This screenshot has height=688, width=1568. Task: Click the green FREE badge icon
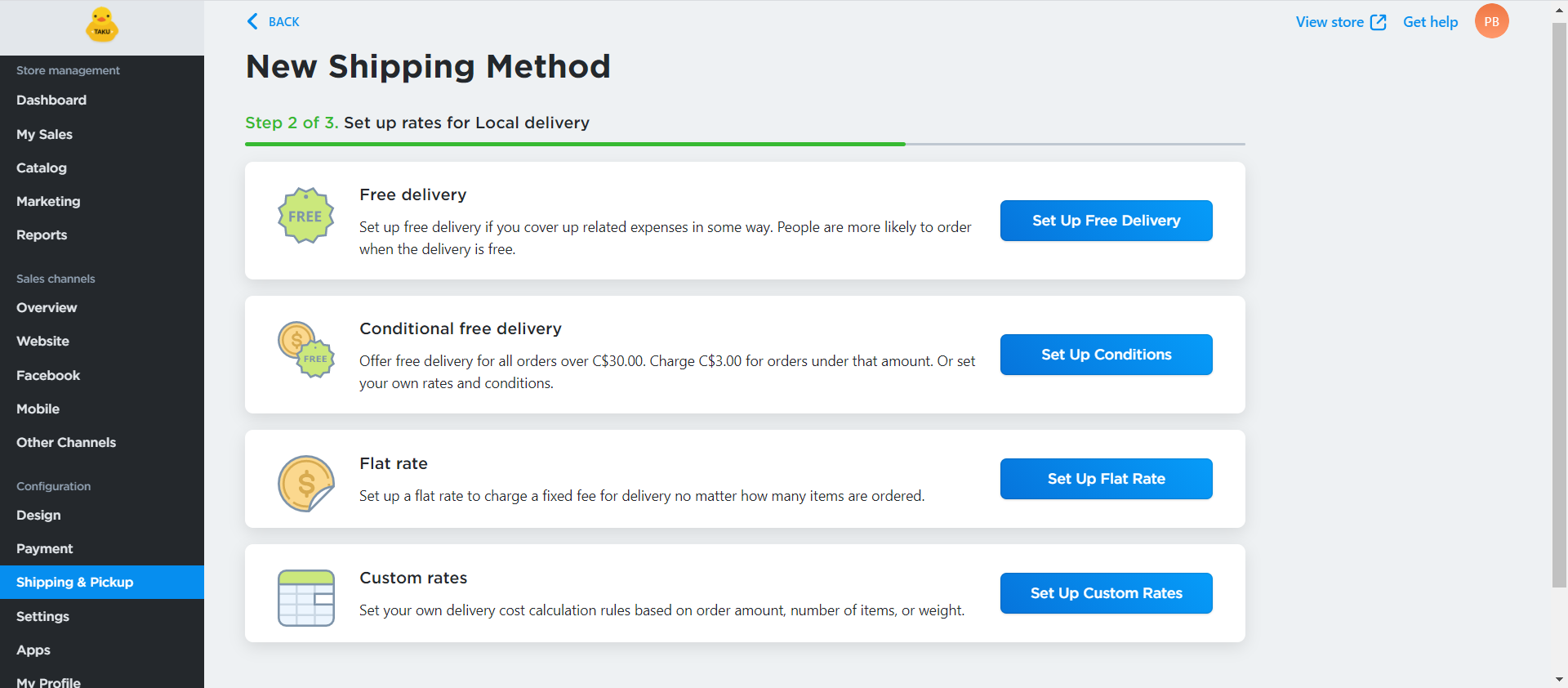(x=305, y=216)
